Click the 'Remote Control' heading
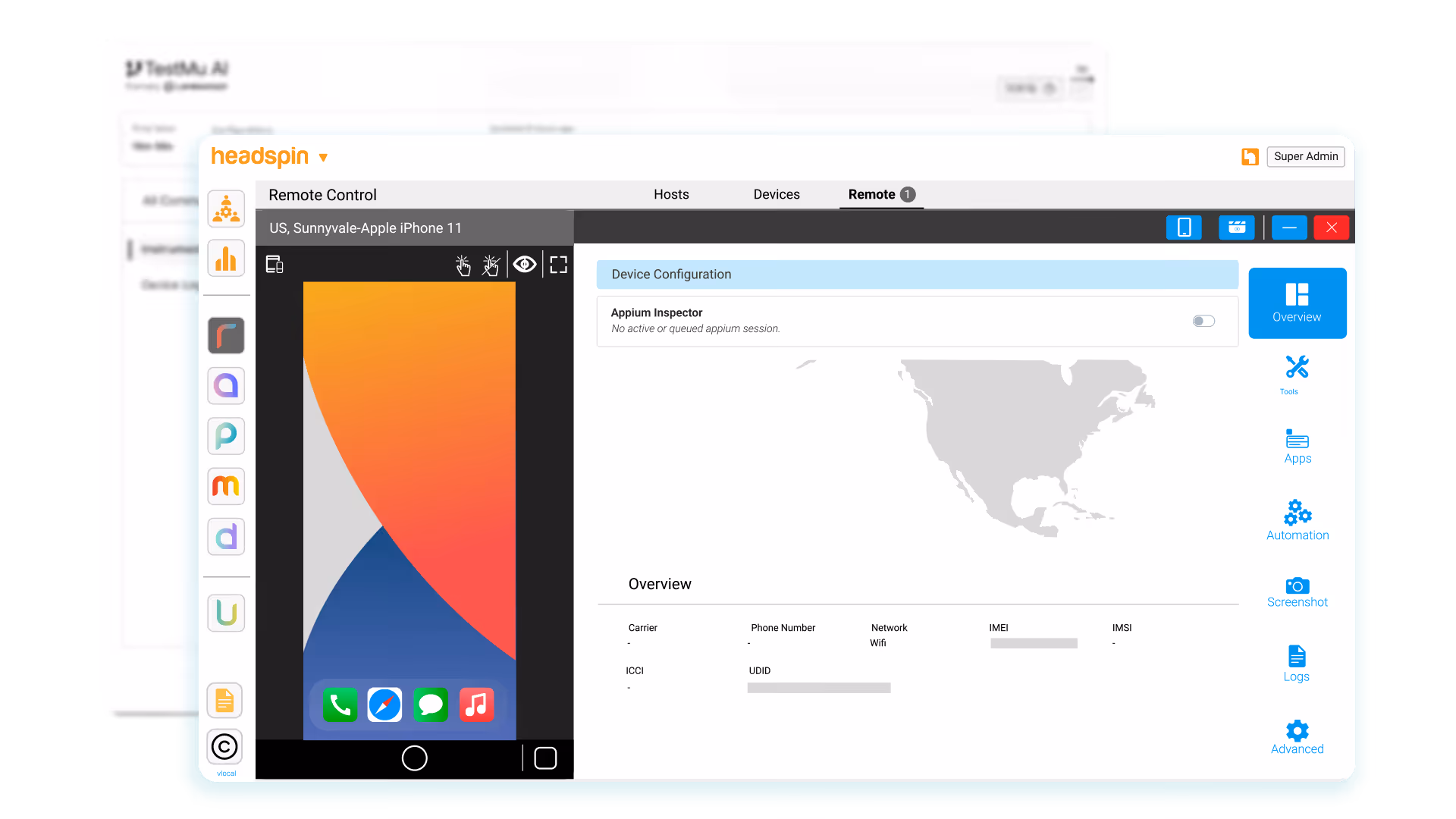This screenshot has width=1456, height=819. 322,195
